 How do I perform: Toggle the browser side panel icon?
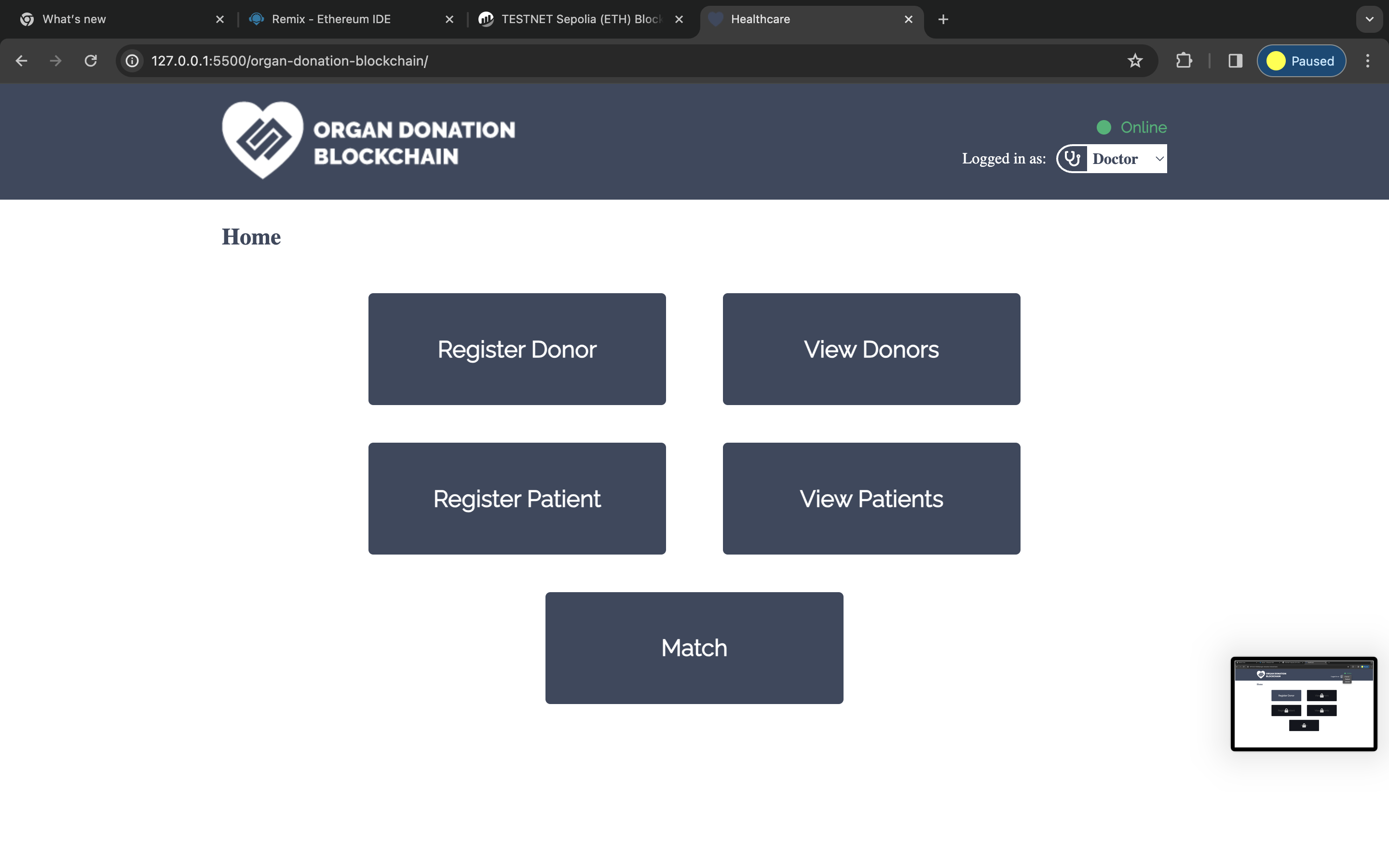[1235, 61]
